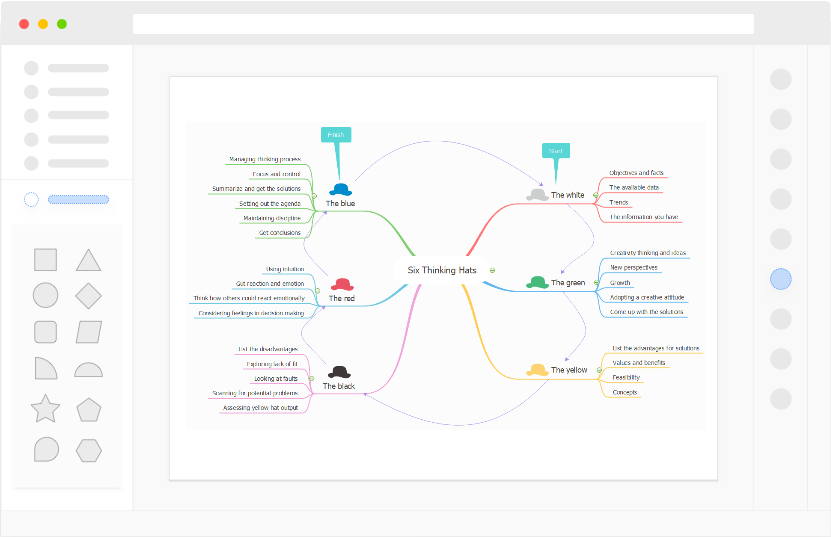Open the third item in left sidebar list
The image size is (831, 537).
pyautogui.click(x=67, y=116)
